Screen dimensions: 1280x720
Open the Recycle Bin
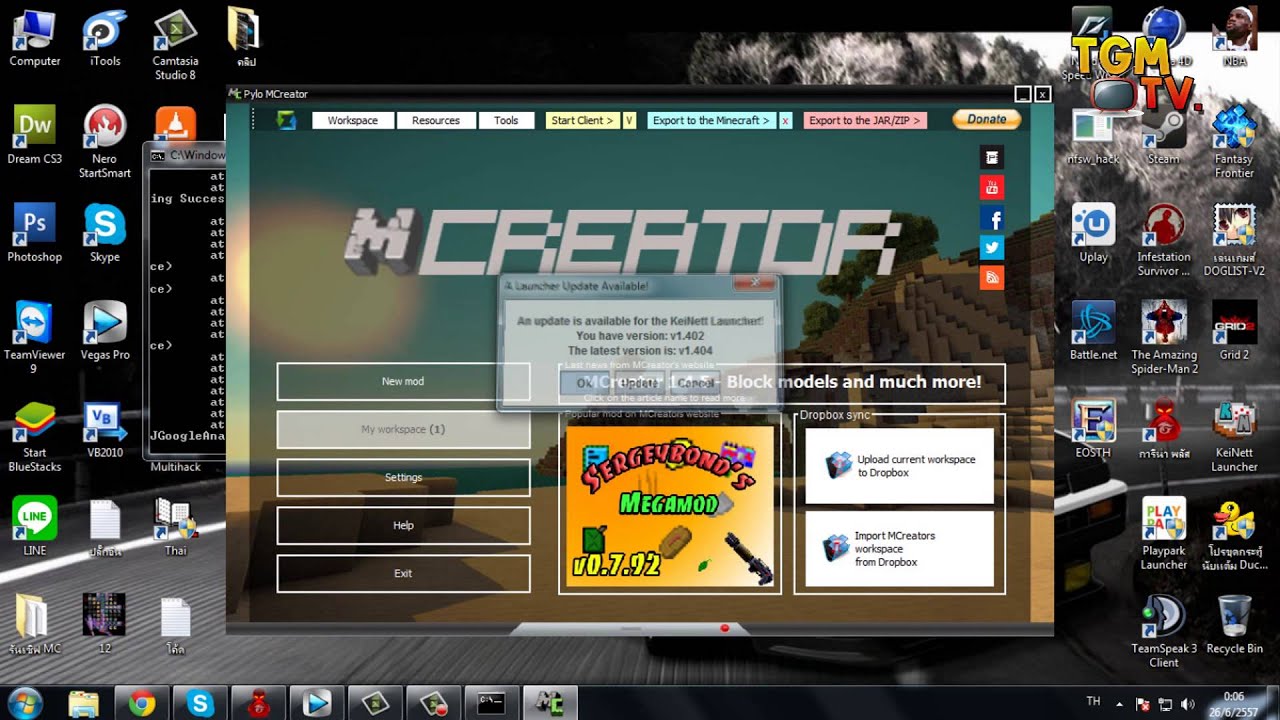pos(1234,626)
